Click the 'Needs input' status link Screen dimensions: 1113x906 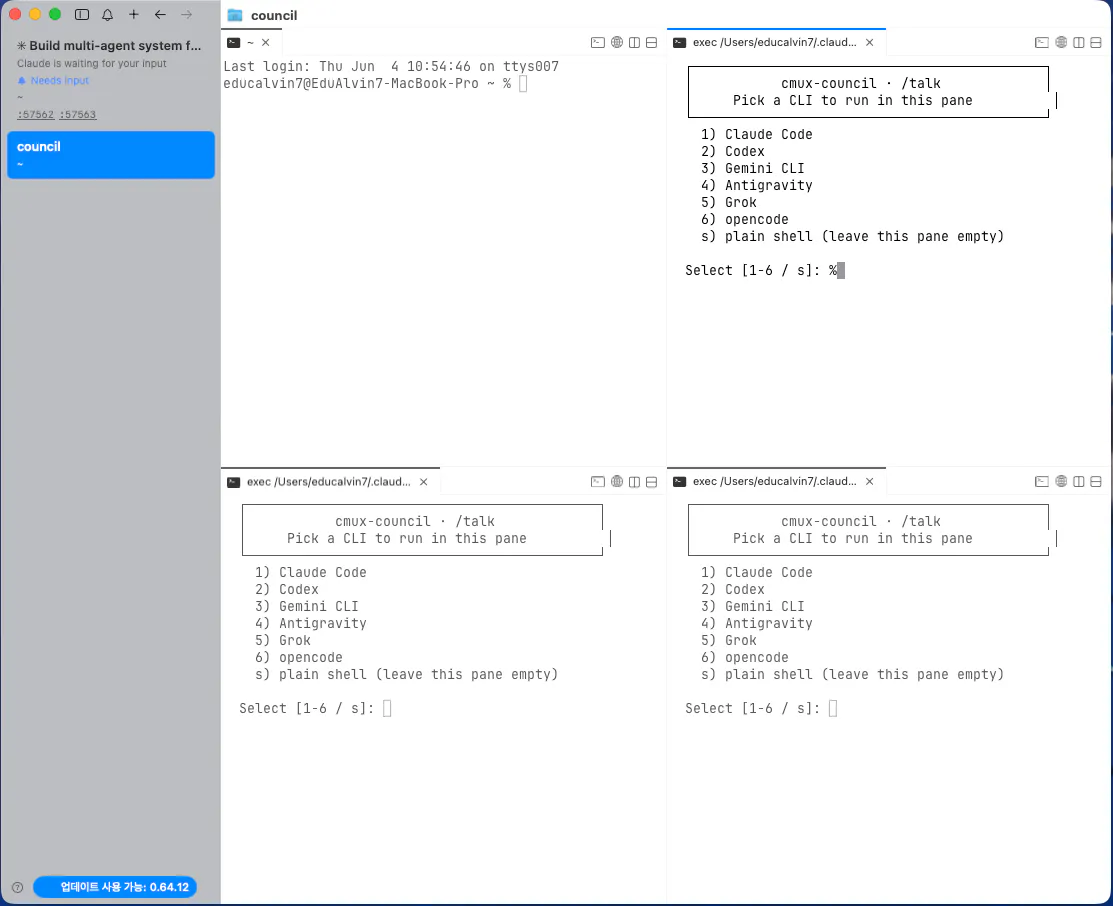60,80
